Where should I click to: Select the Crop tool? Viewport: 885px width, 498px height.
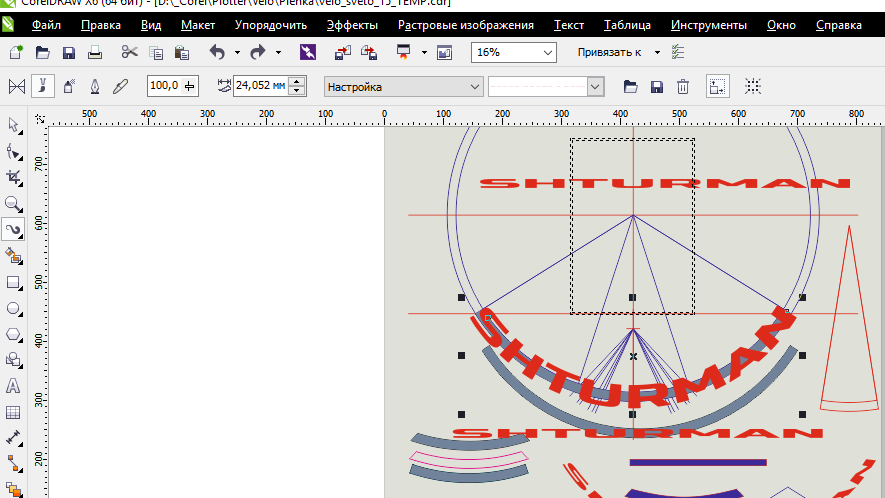tap(13, 178)
